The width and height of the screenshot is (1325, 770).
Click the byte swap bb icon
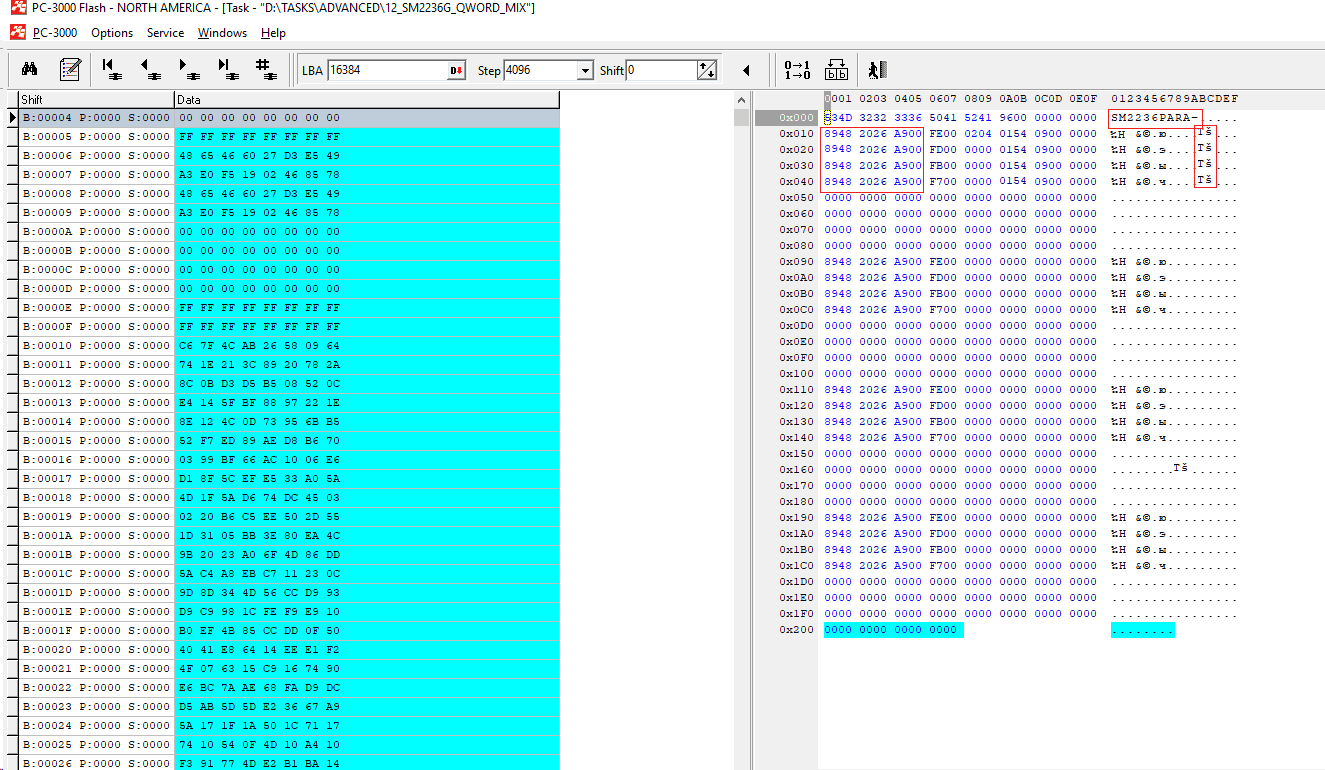pyautogui.click(x=836, y=70)
